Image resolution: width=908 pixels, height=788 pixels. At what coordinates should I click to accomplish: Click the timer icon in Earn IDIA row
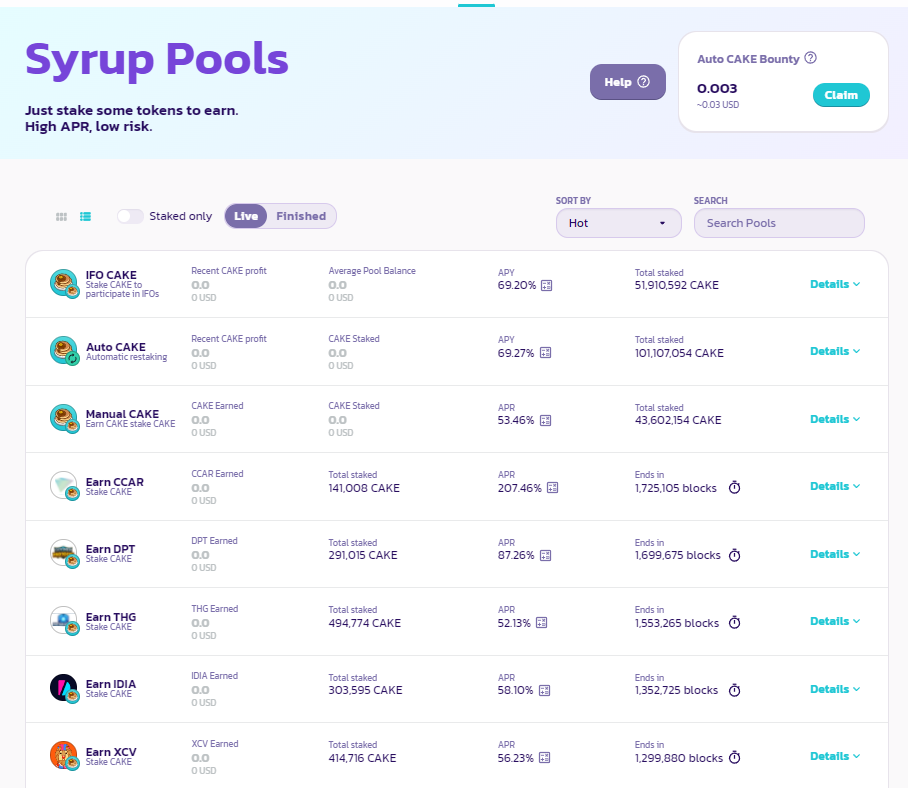[x=734, y=690]
